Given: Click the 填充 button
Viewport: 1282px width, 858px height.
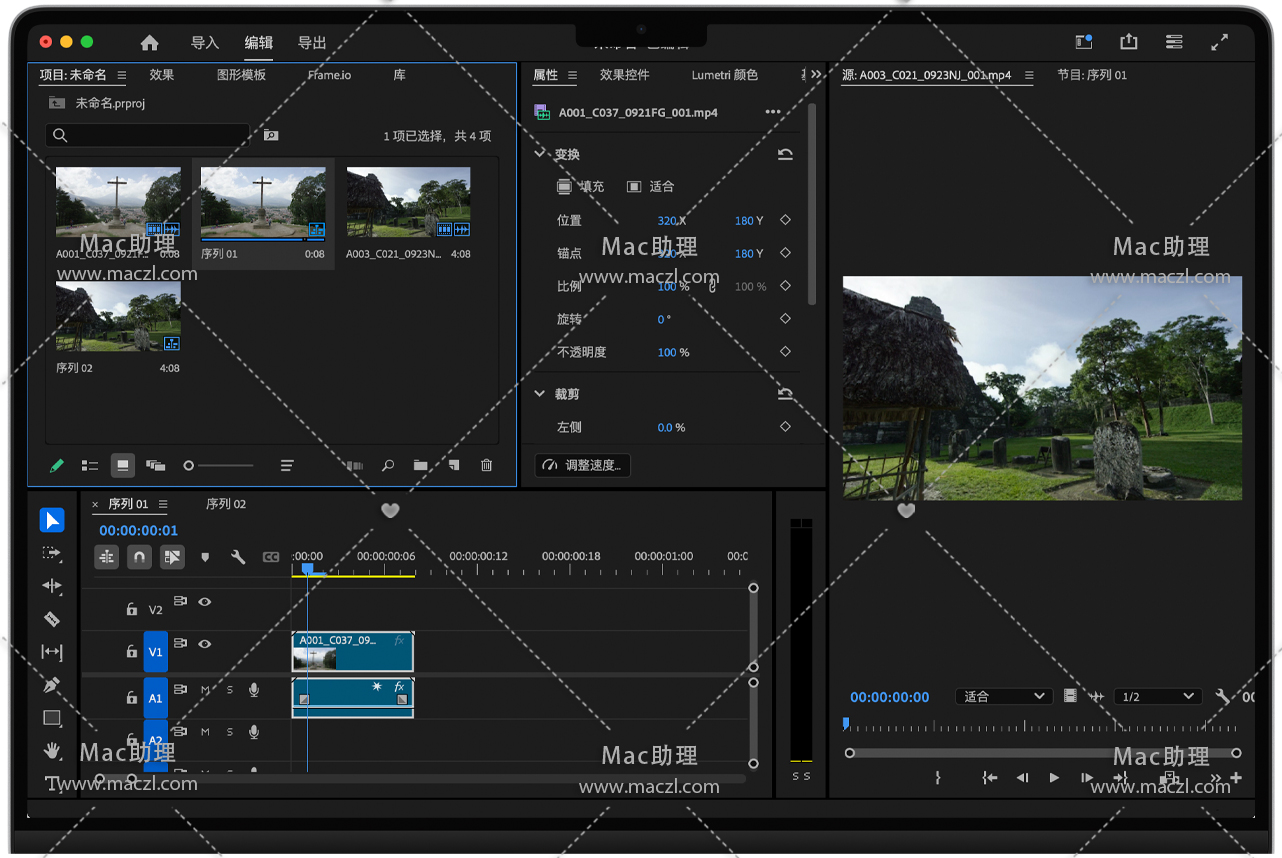Looking at the screenshot, I should point(581,187).
